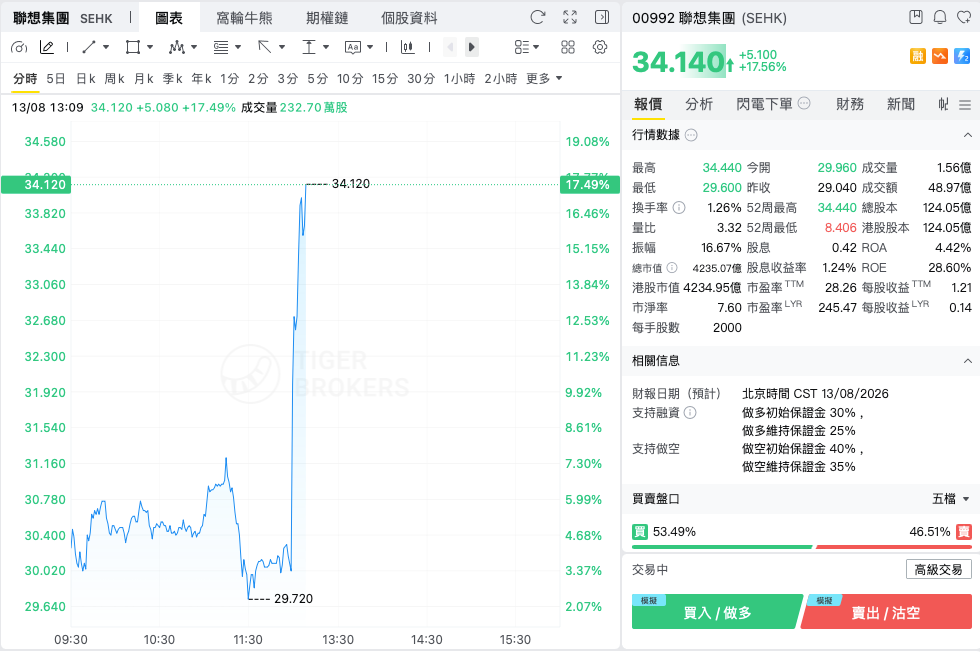Screen dimensions: 980x652
Task: Open the hamburger menu beside tabs
Action: (965, 105)
